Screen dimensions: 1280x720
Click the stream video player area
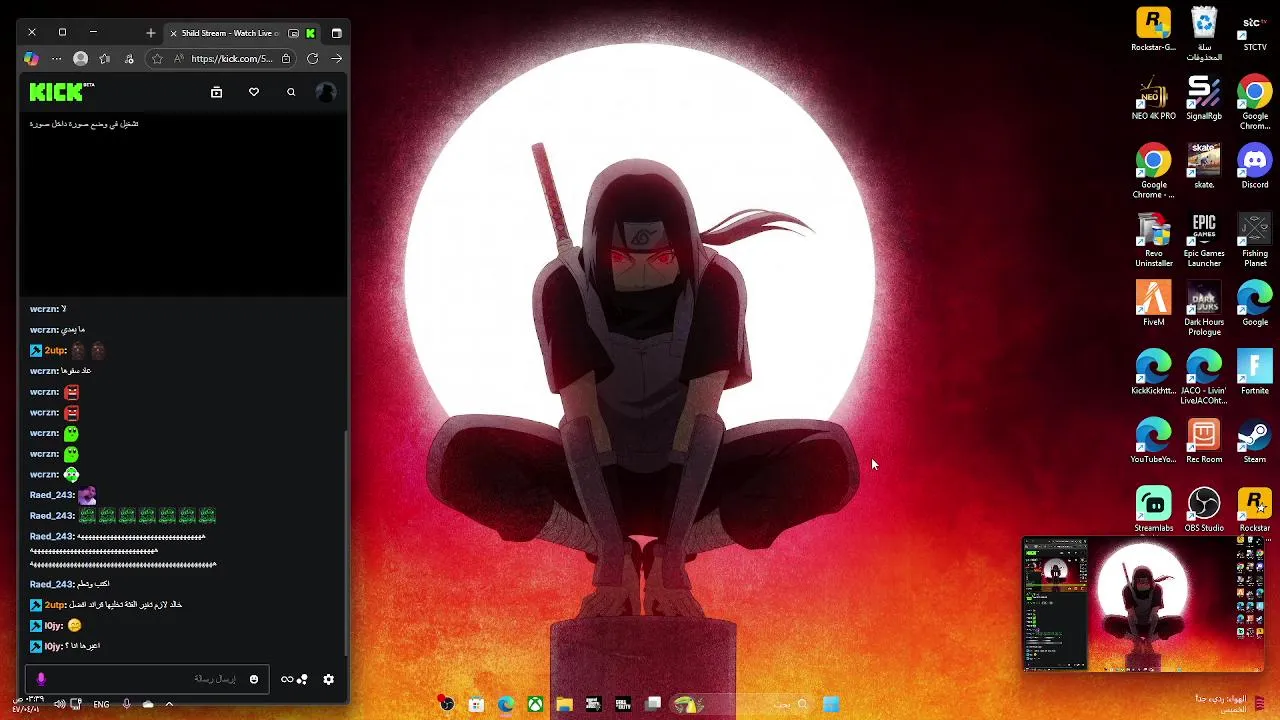(184, 205)
